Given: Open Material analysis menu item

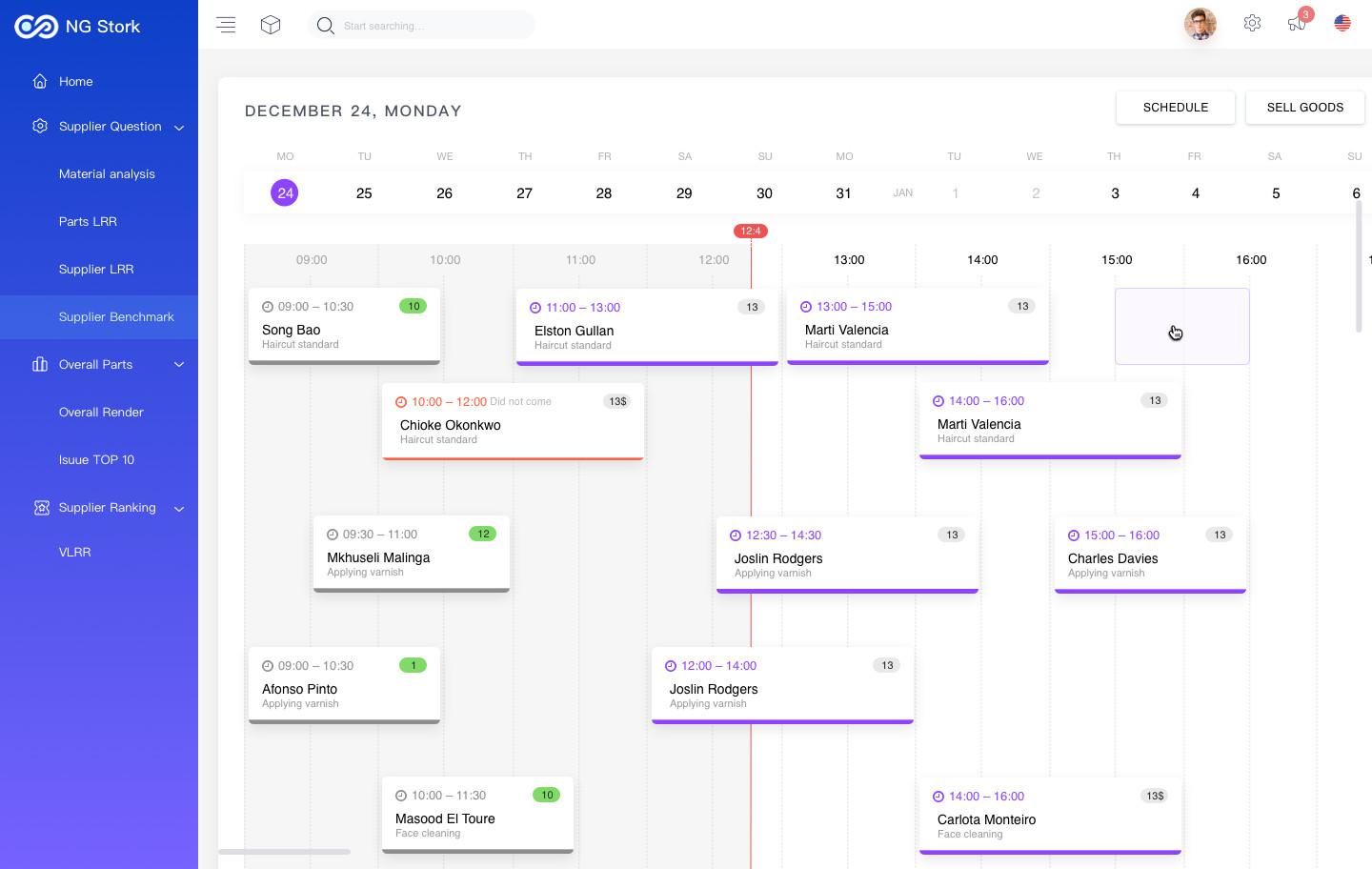Looking at the screenshot, I should (107, 174).
